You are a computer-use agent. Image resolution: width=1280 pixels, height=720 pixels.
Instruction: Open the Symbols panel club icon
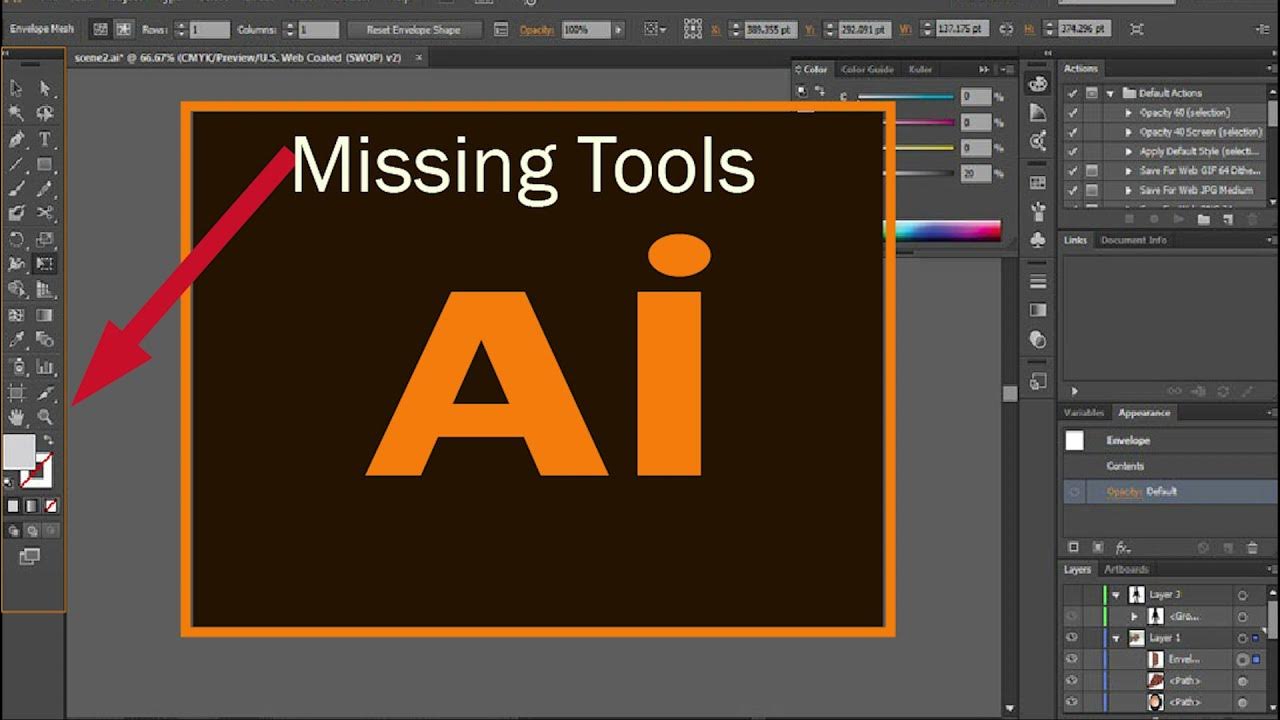pyautogui.click(x=1038, y=240)
